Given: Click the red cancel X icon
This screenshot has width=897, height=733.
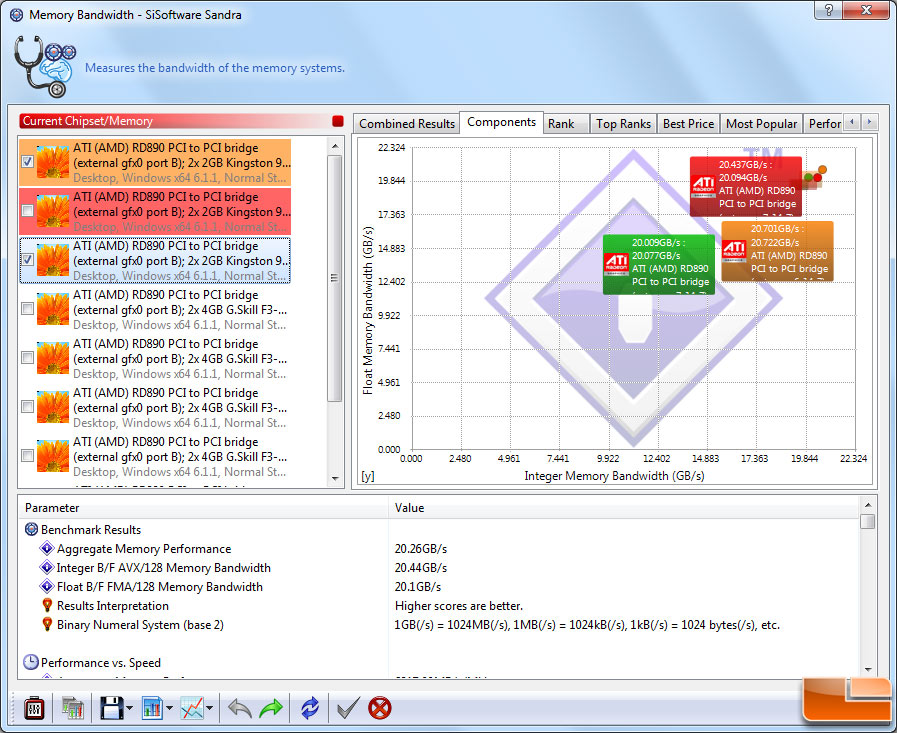Looking at the screenshot, I should pyautogui.click(x=379, y=708).
